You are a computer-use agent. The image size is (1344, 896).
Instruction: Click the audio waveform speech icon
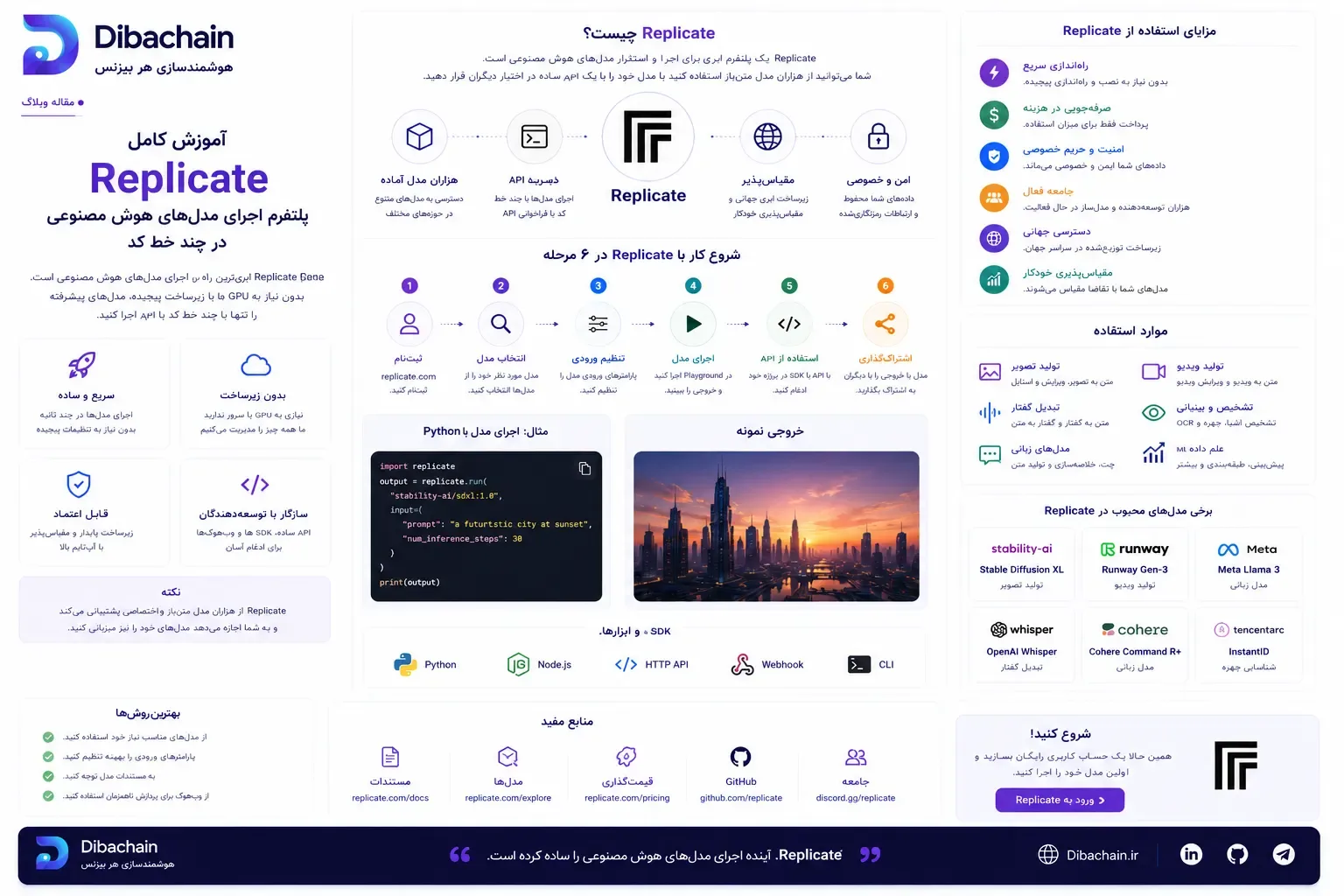[x=990, y=413]
